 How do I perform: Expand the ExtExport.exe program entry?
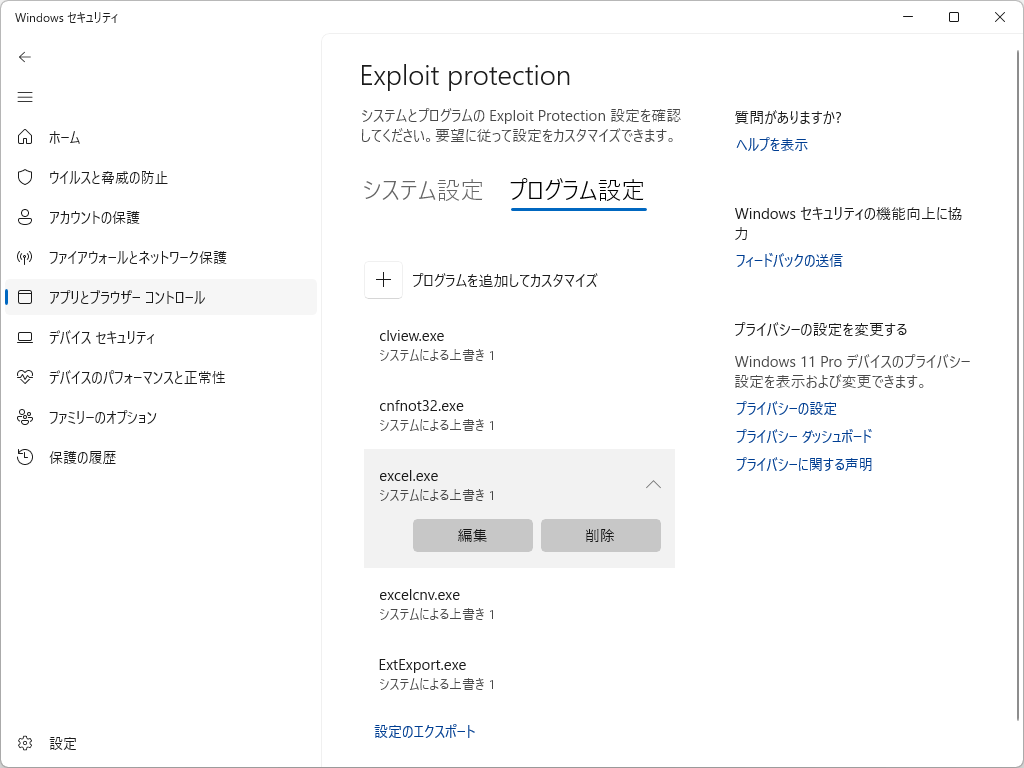(x=520, y=673)
